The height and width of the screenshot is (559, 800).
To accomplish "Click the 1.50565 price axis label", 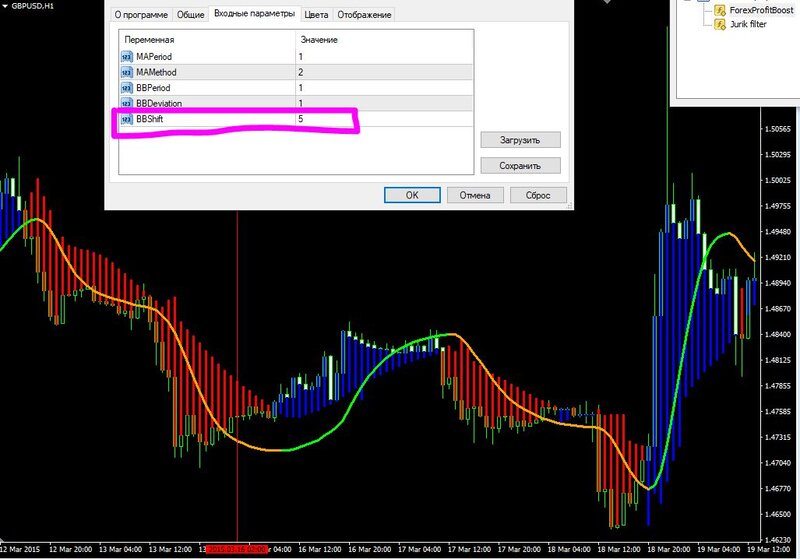I will [x=779, y=129].
